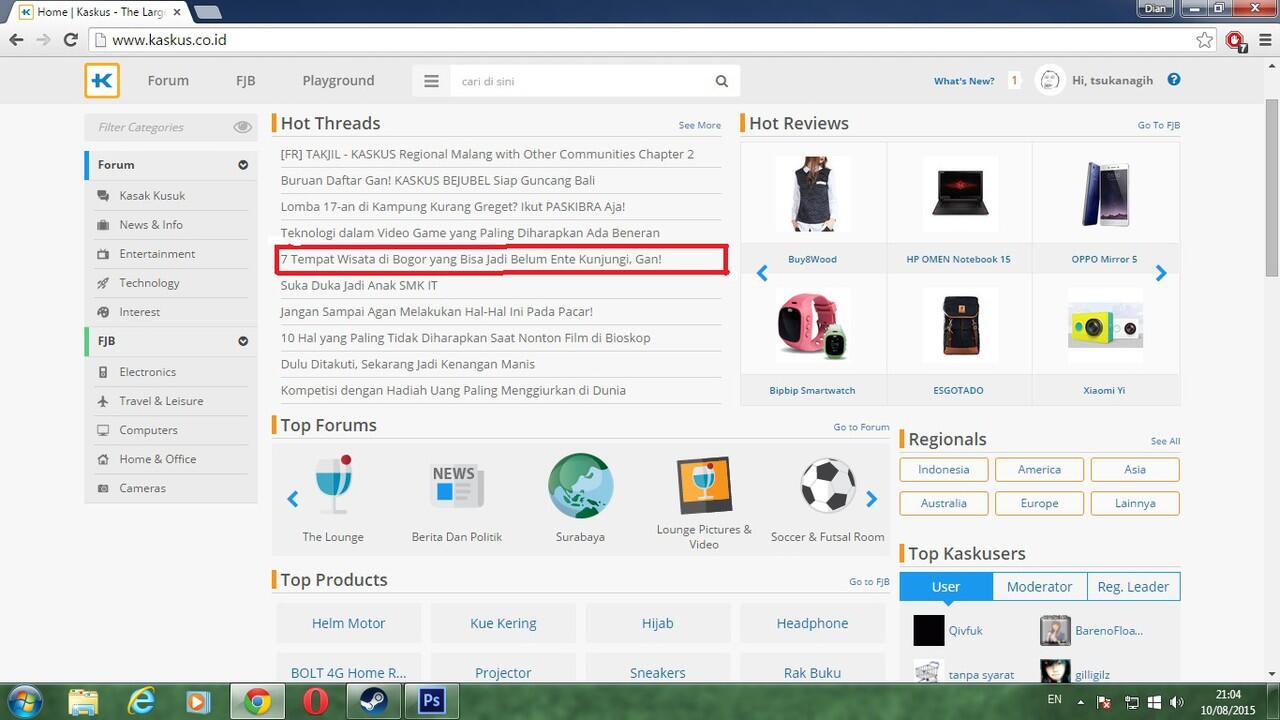Open the Bipbip Smartwatch thumbnail

[812, 325]
